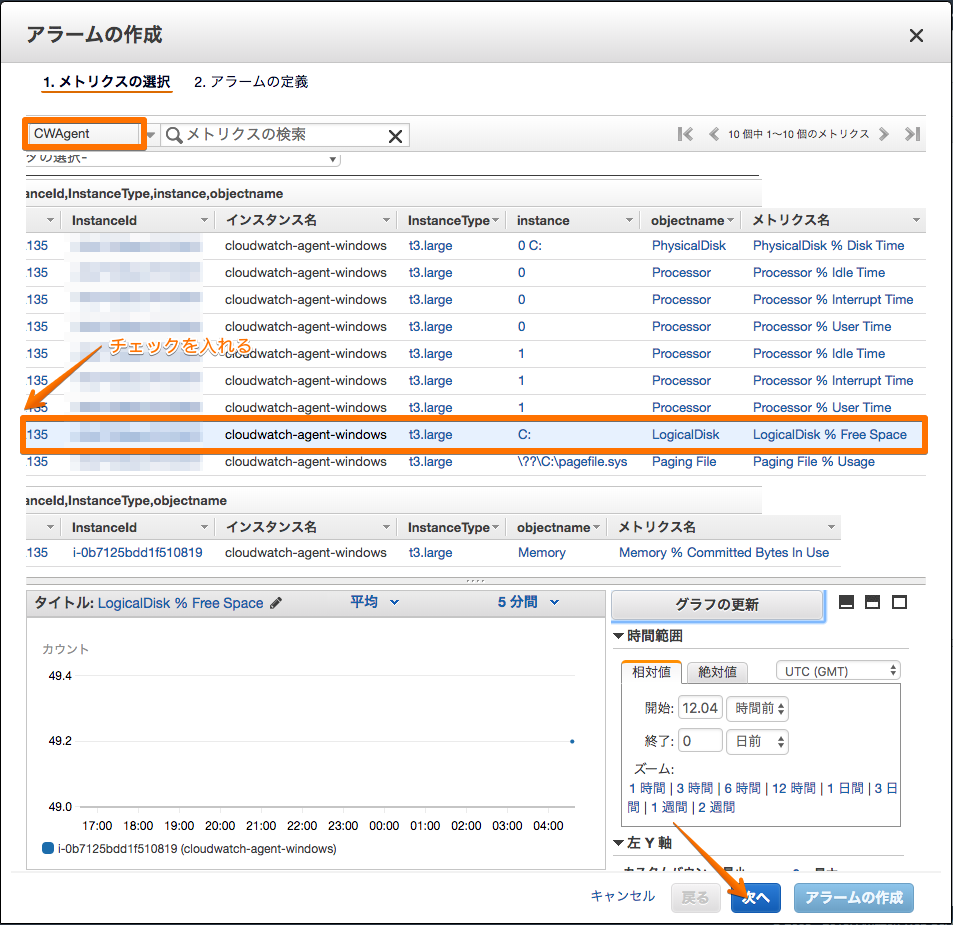This screenshot has height=925, width=953.
Task: Select the legend-below graph layout icon
Action: click(x=846, y=601)
